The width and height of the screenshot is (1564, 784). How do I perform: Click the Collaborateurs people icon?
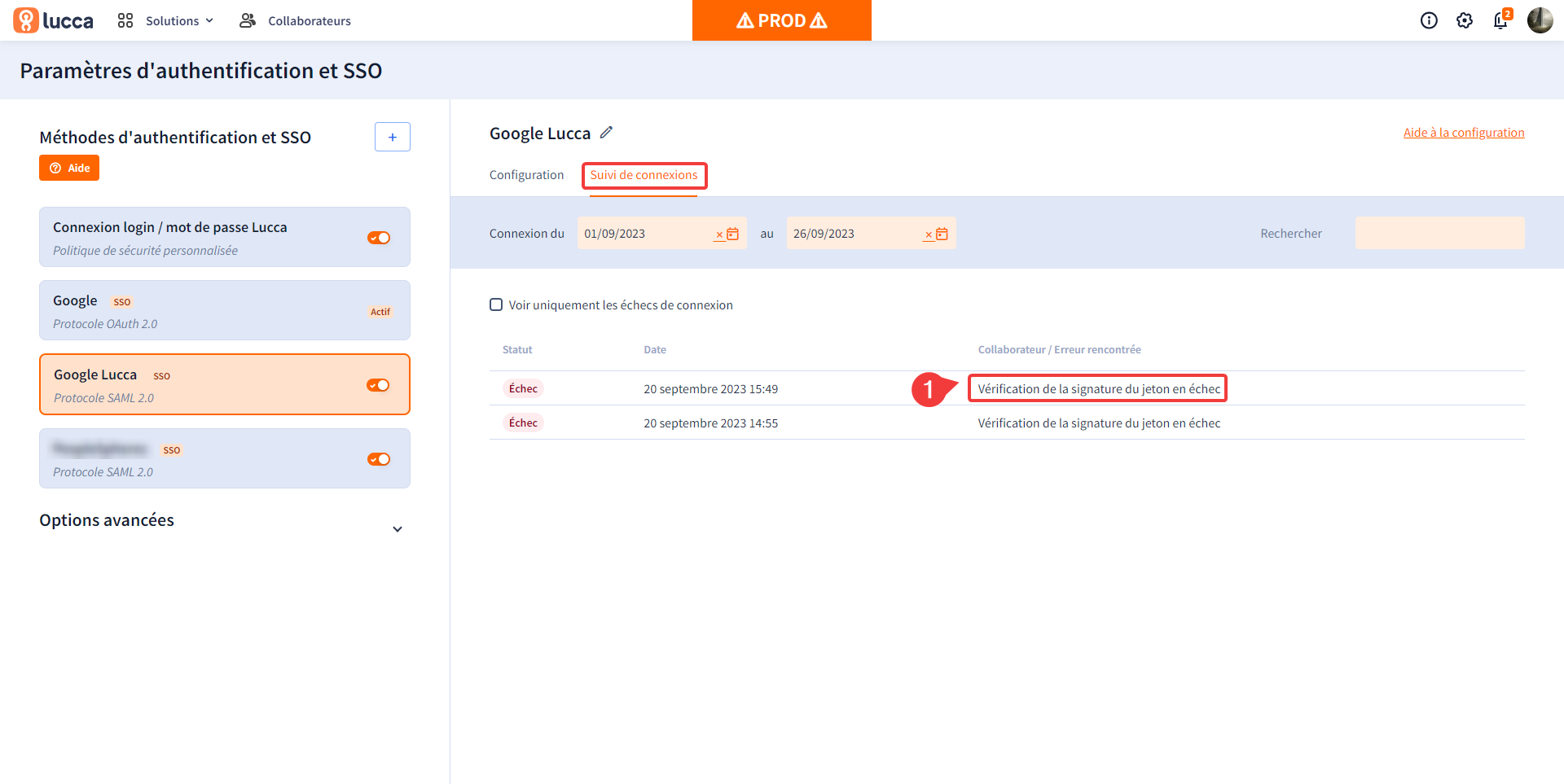[248, 20]
